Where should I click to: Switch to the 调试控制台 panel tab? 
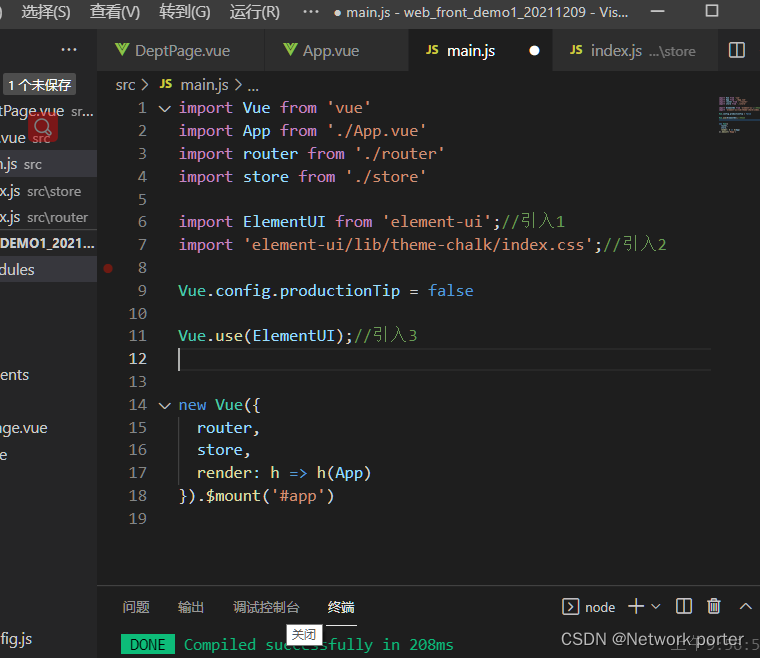point(266,607)
